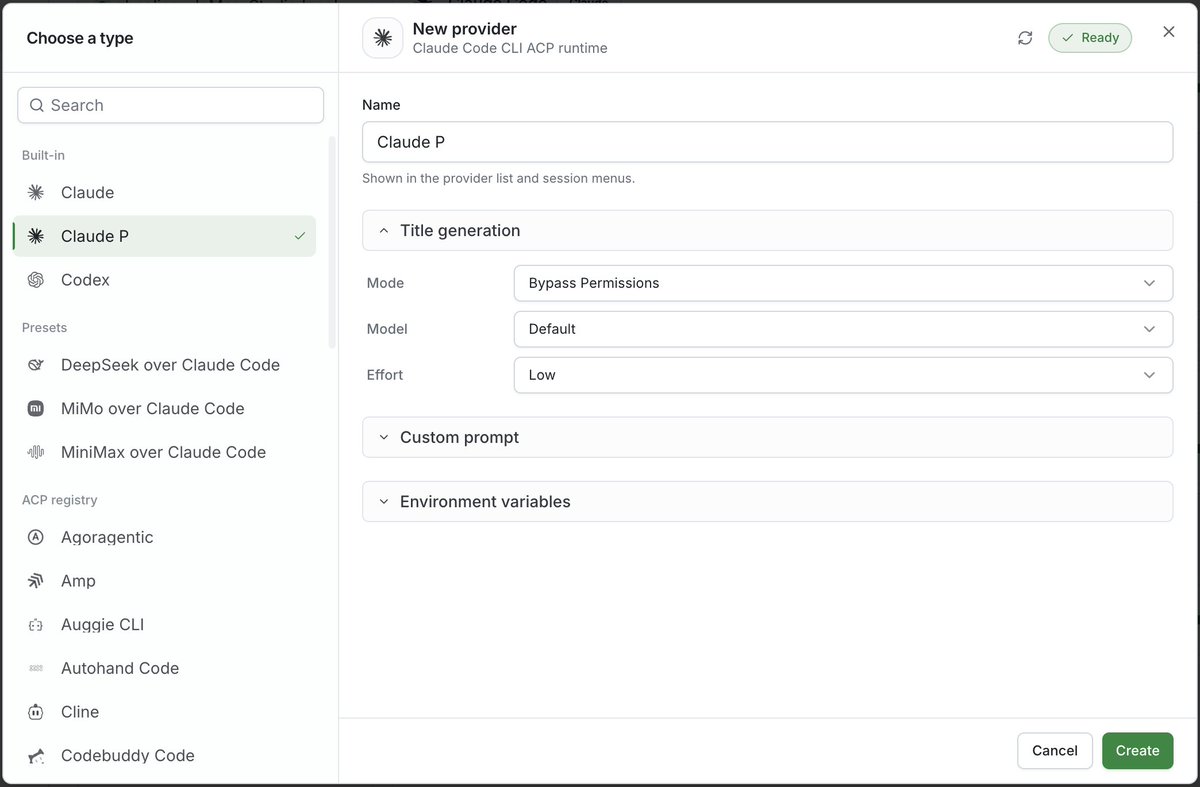The image size is (1200, 787).
Task: Click the type list vertical scrollbar
Action: pos(332,242)
